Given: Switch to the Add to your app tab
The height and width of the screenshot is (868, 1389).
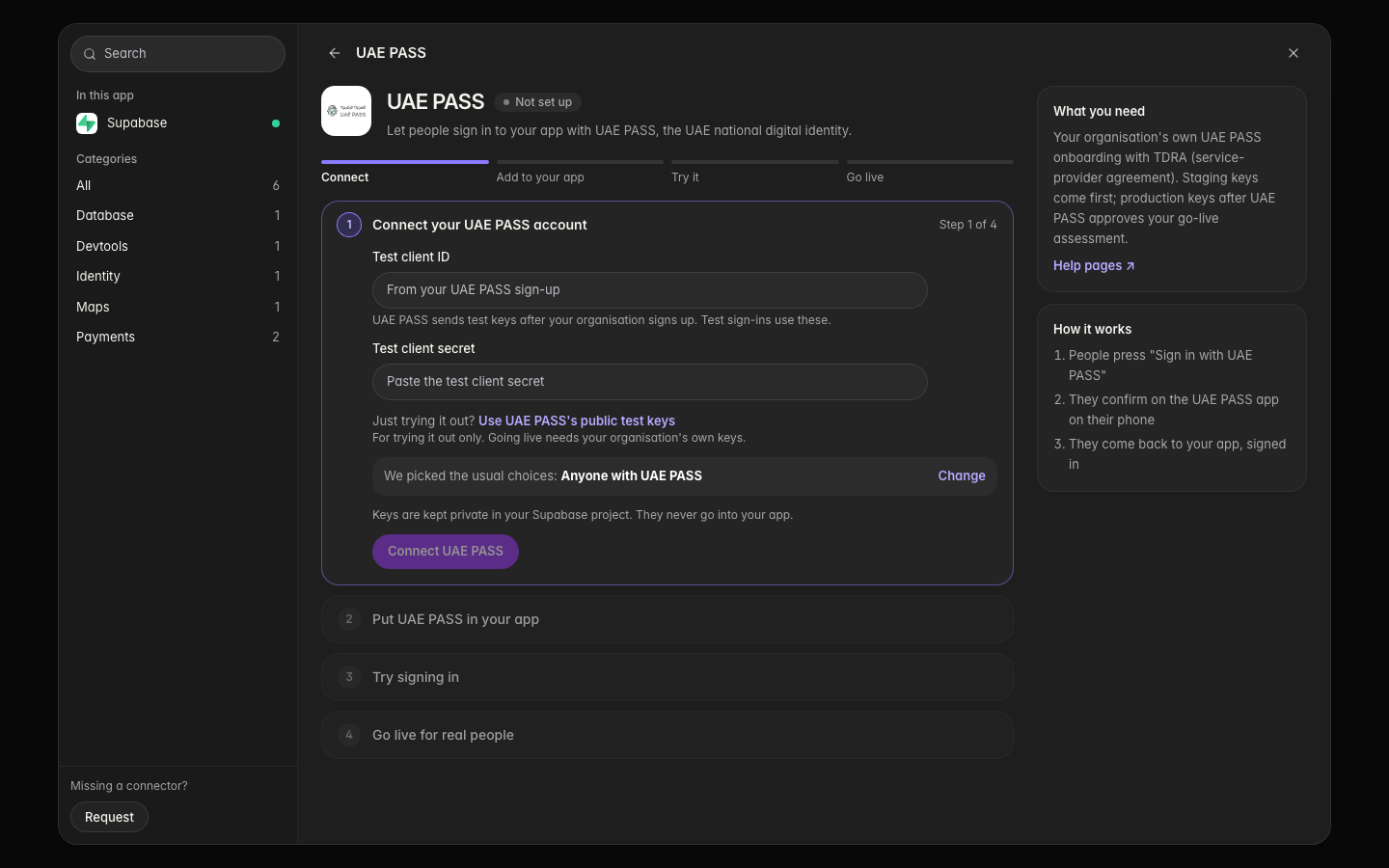Looking at the screenshot, I should point(580,173).
